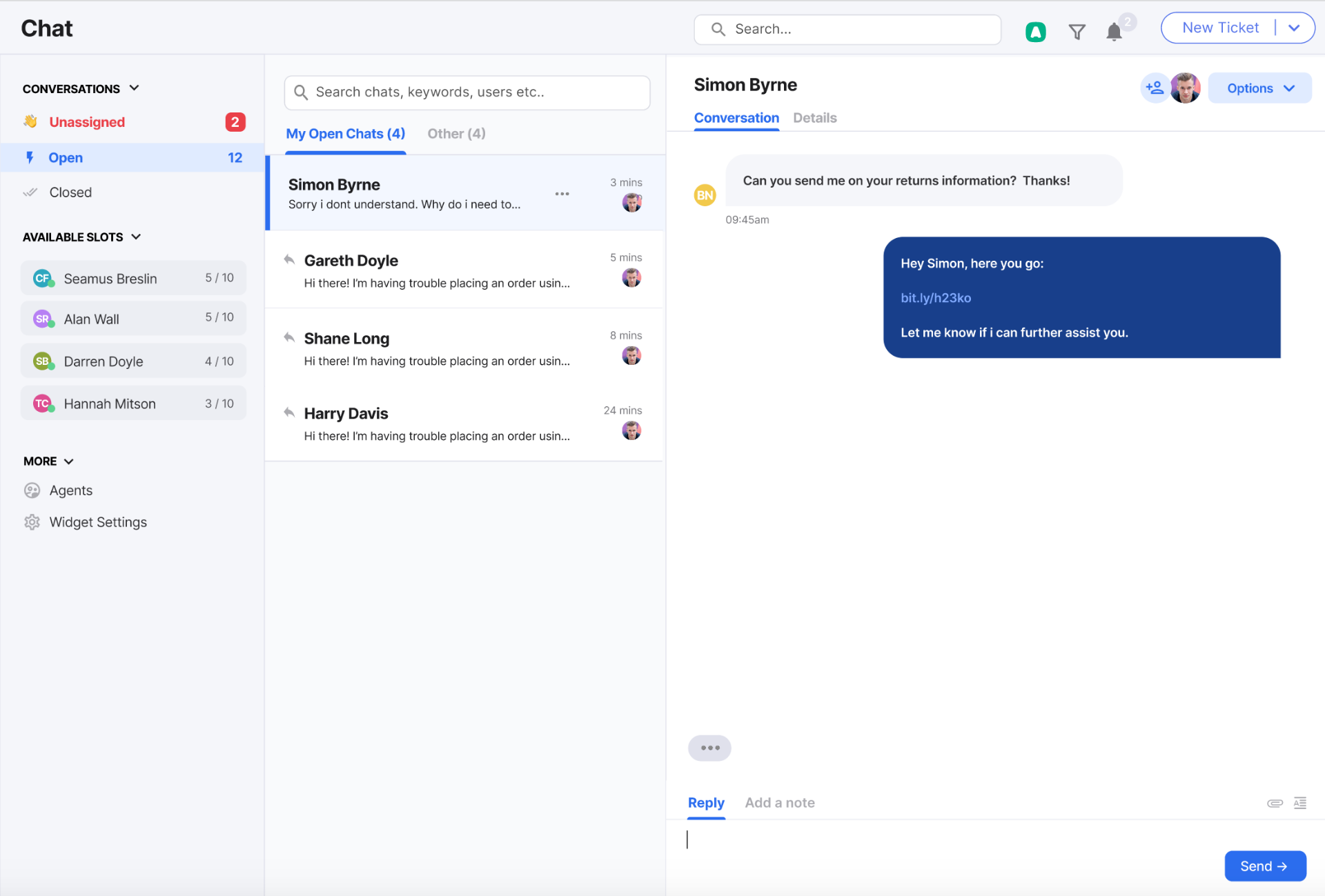This screenshot has width=1325, height=896.
Task: Click the green app icon in the top bar
Action: coord(1035,31)
